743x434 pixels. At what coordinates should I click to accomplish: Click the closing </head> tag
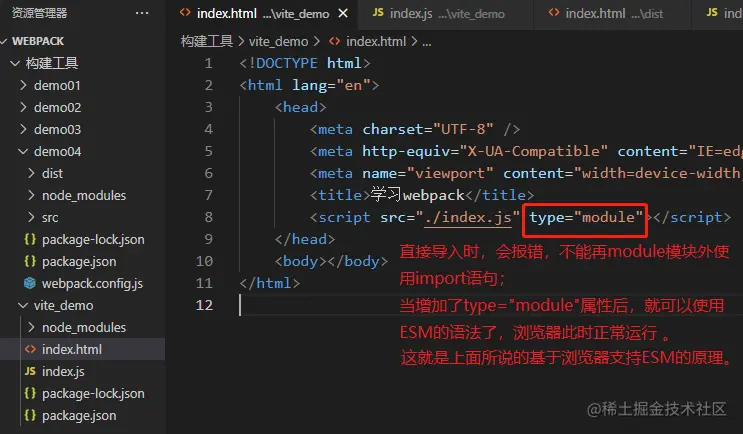(x=305, y=239)
